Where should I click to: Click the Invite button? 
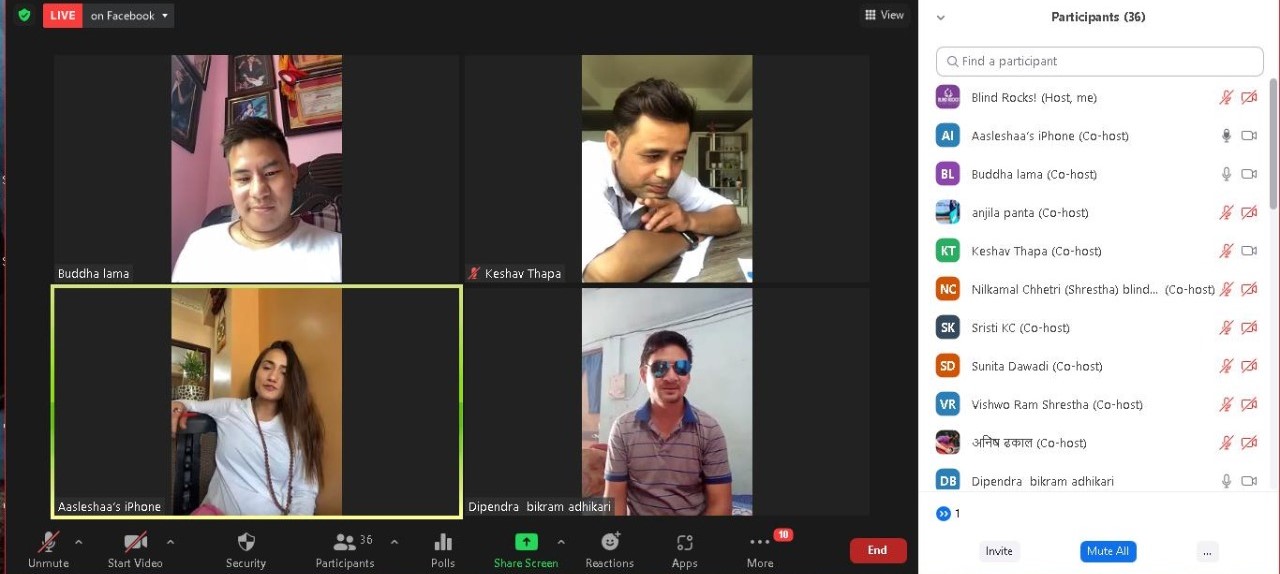coord(999,551)
